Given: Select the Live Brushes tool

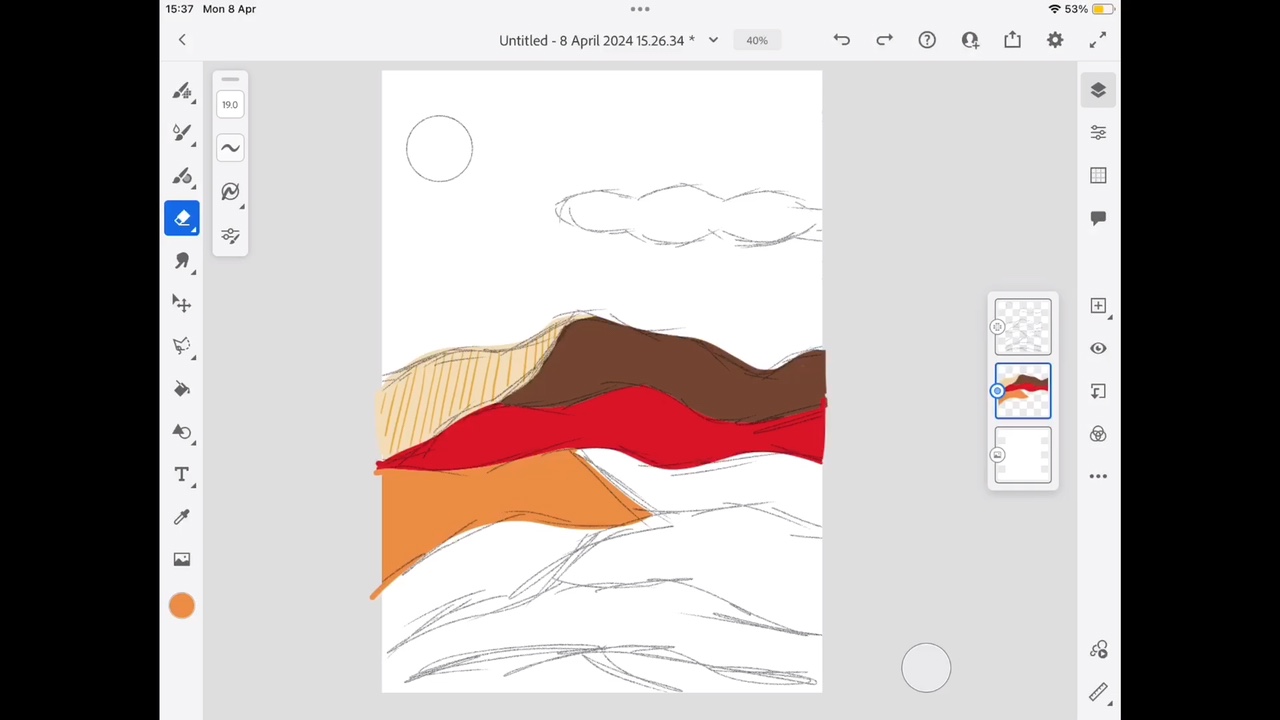Looking at the screenshot, I should tap(182, 133).
